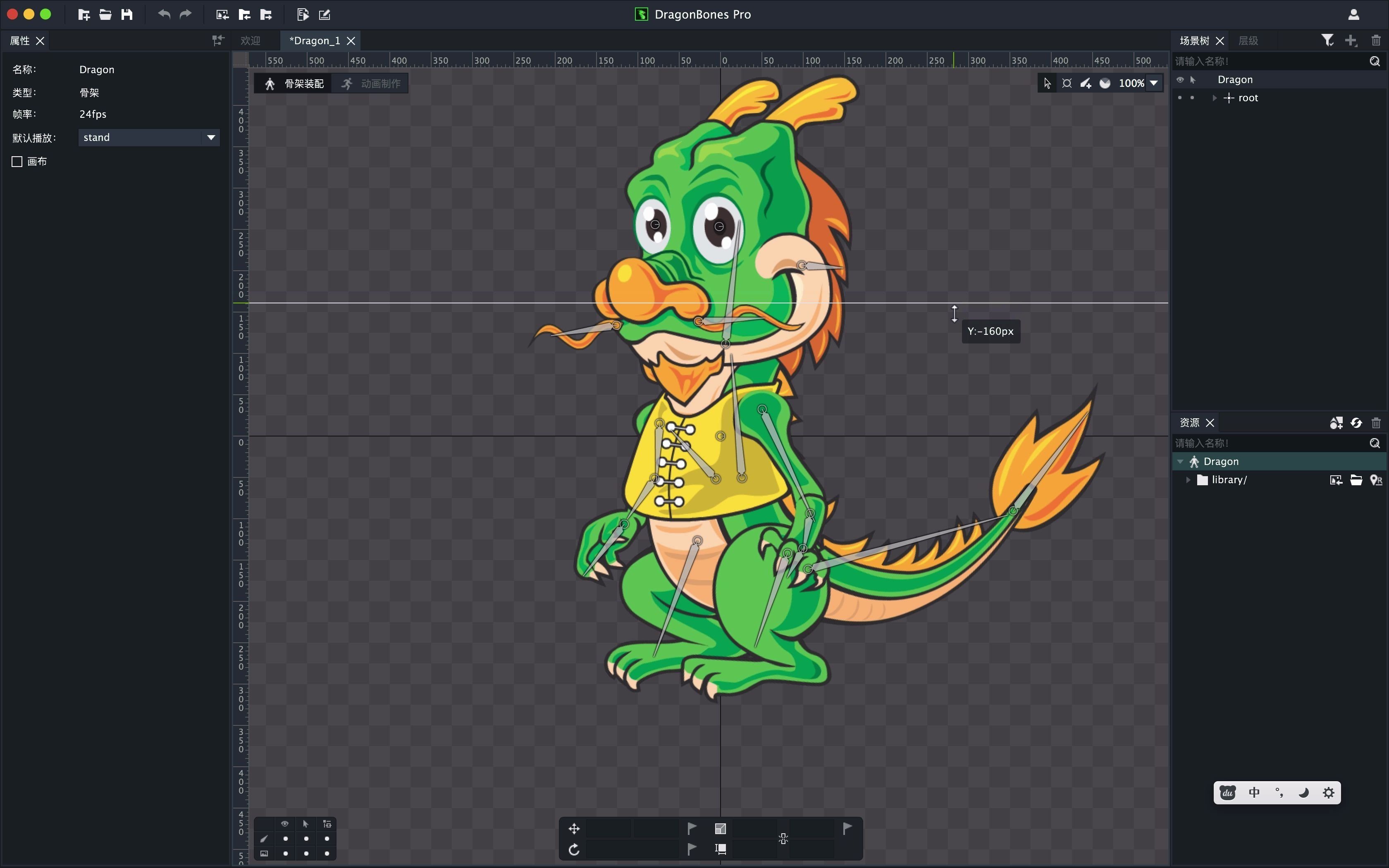Image resolution: width=1389 pixels, height=868 pixels.
Task: Open the 100% zoom level dropdown
Action: pos(1154,83)
